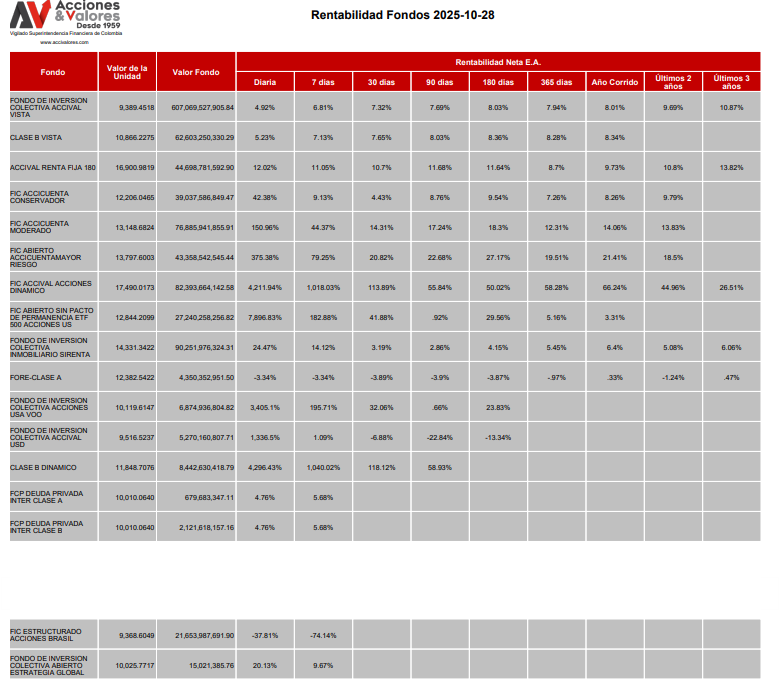The width and height of the screenshot is (779, 679).
Task: Select the Últimos 2 años header
Action: pyautogui.click(x=673, y=82)
